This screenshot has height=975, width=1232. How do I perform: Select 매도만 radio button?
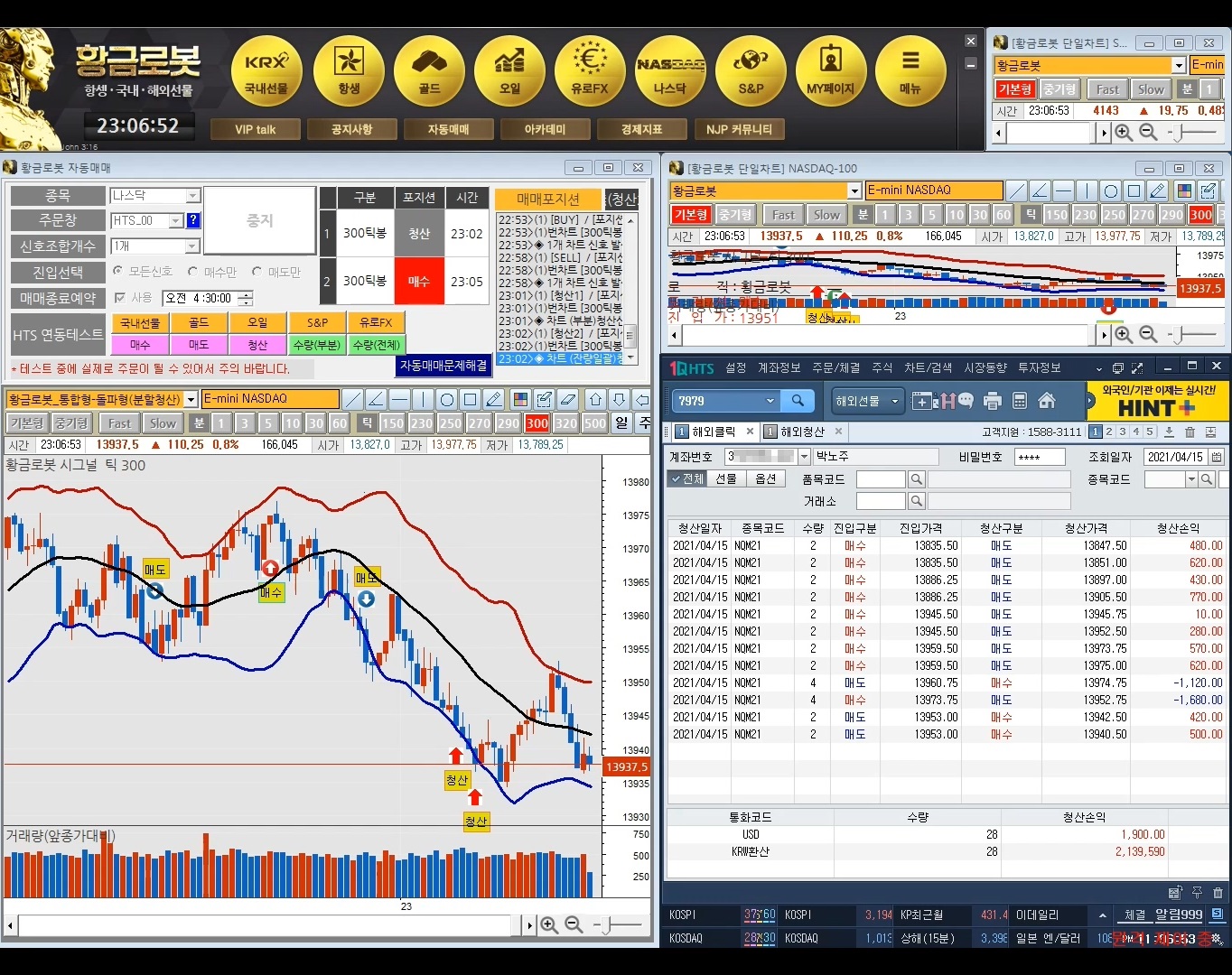(x=257, y=272)
